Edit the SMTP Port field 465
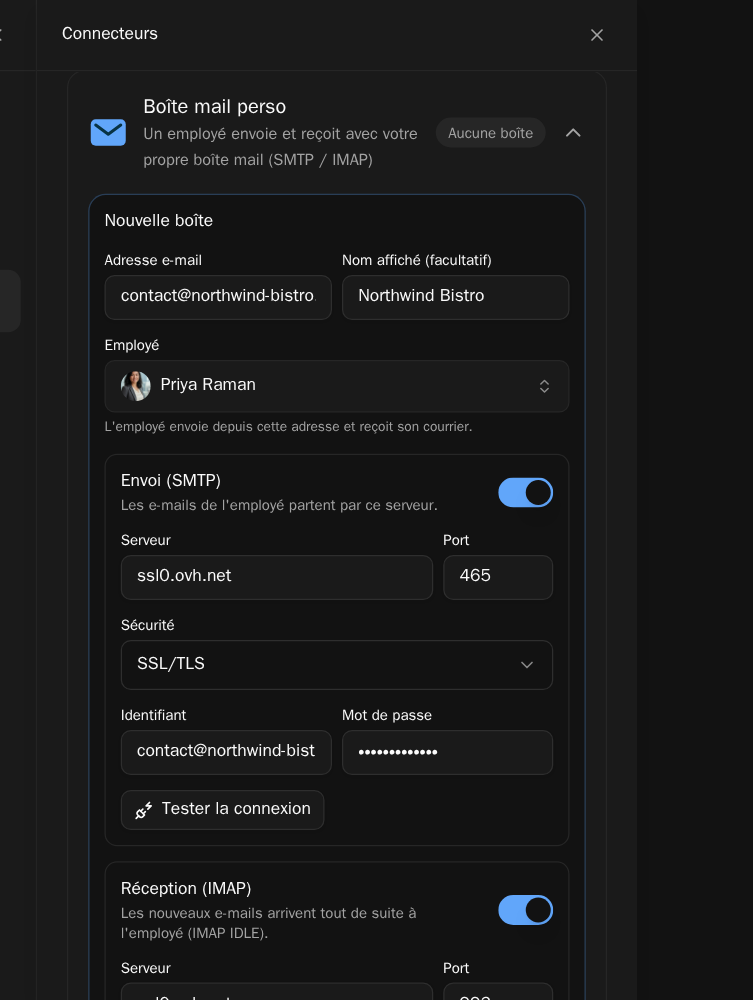The width and height of the screenshot is (753, 1000). pyautogui.click(x=498, y=577)
